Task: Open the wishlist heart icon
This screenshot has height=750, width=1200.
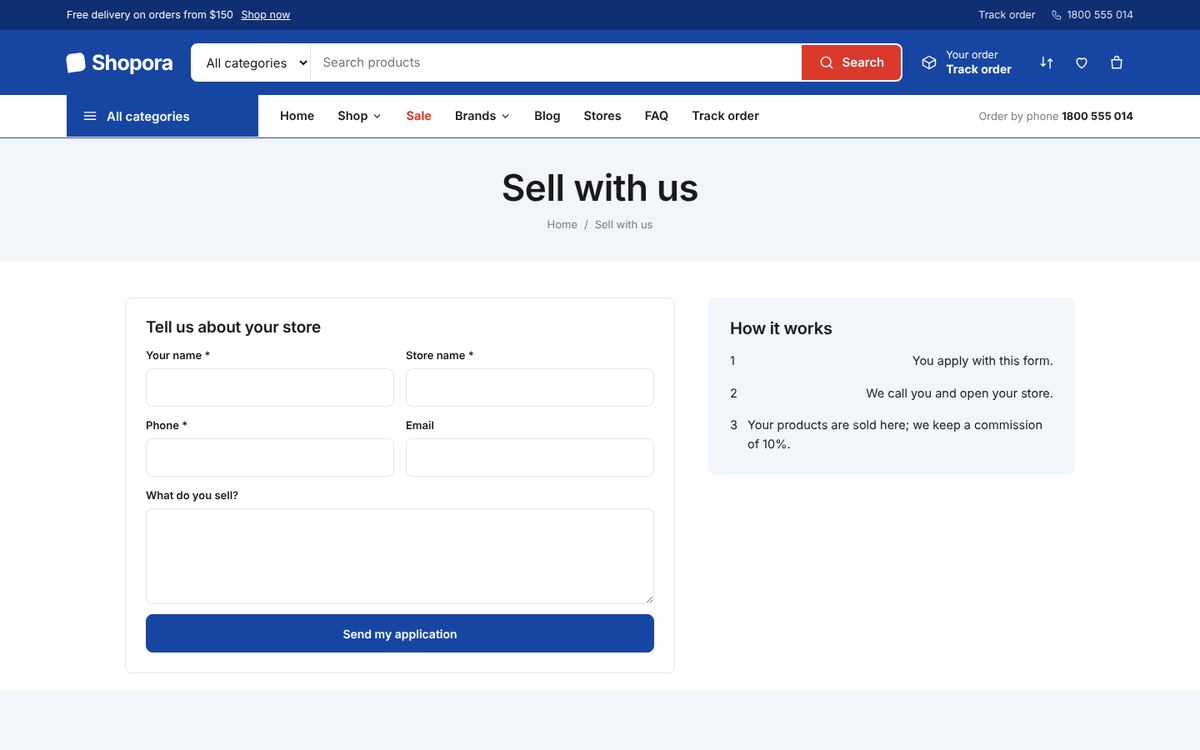Action: (x=1081, y=62)
